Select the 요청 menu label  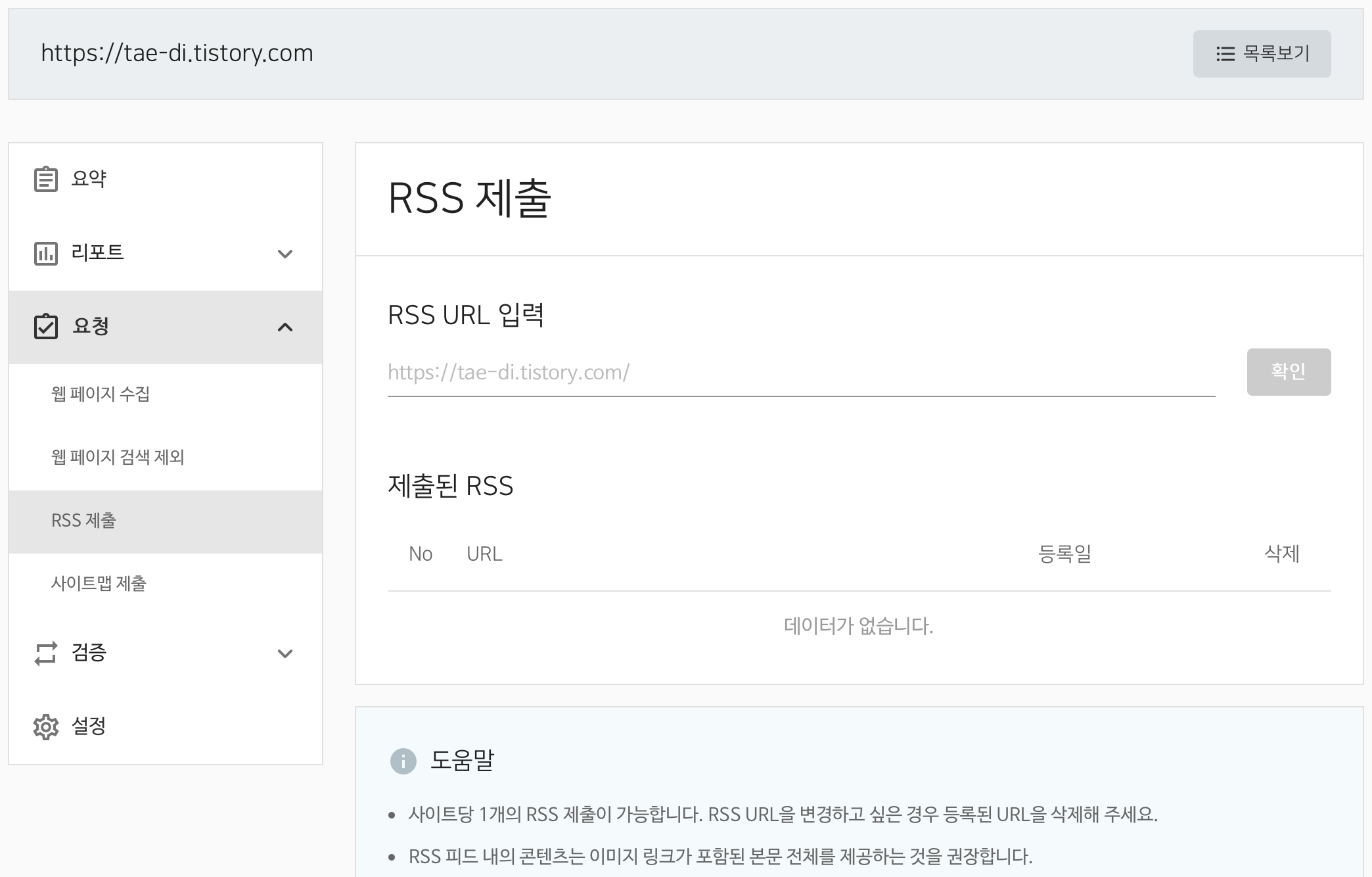point(91,326)
